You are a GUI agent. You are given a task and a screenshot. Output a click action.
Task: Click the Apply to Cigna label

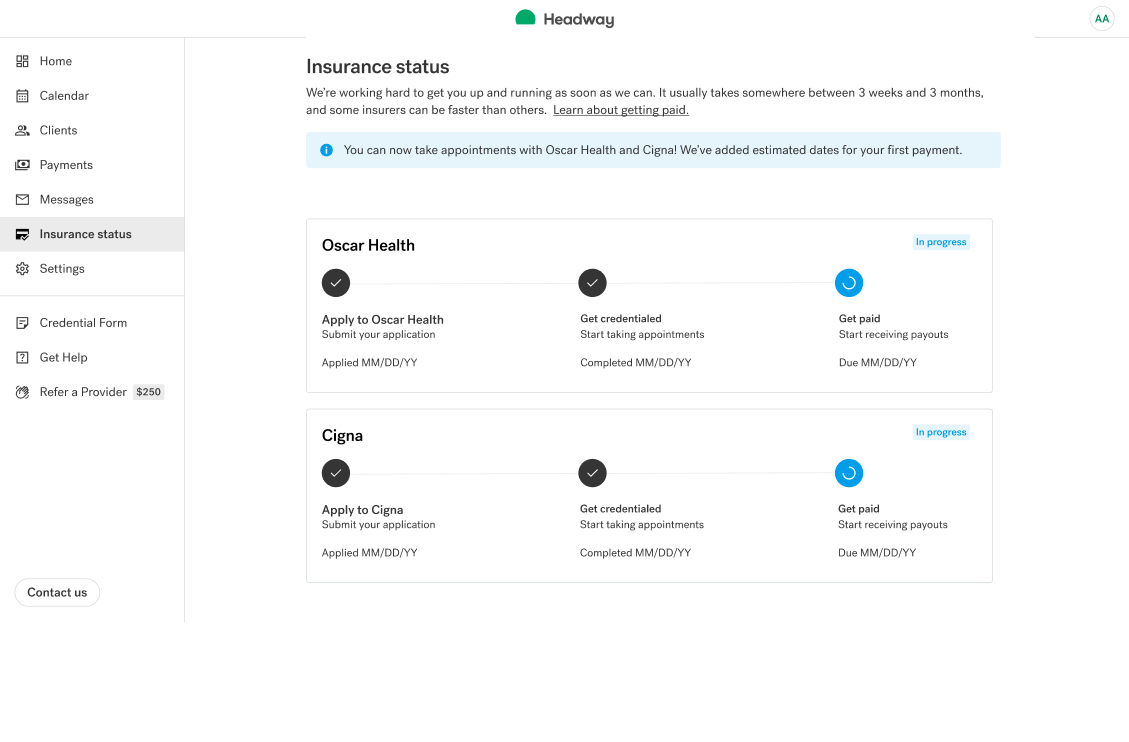pos(362,510)
